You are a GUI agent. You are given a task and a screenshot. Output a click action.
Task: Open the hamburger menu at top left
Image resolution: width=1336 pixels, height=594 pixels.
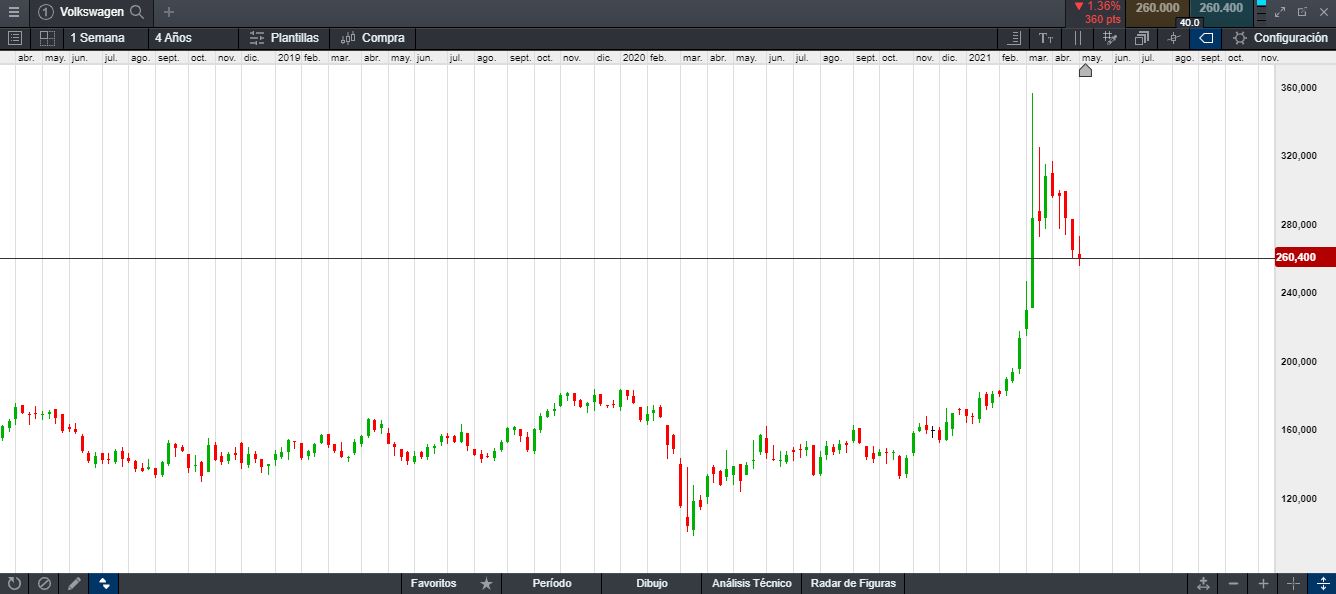[x=14, y=12]
